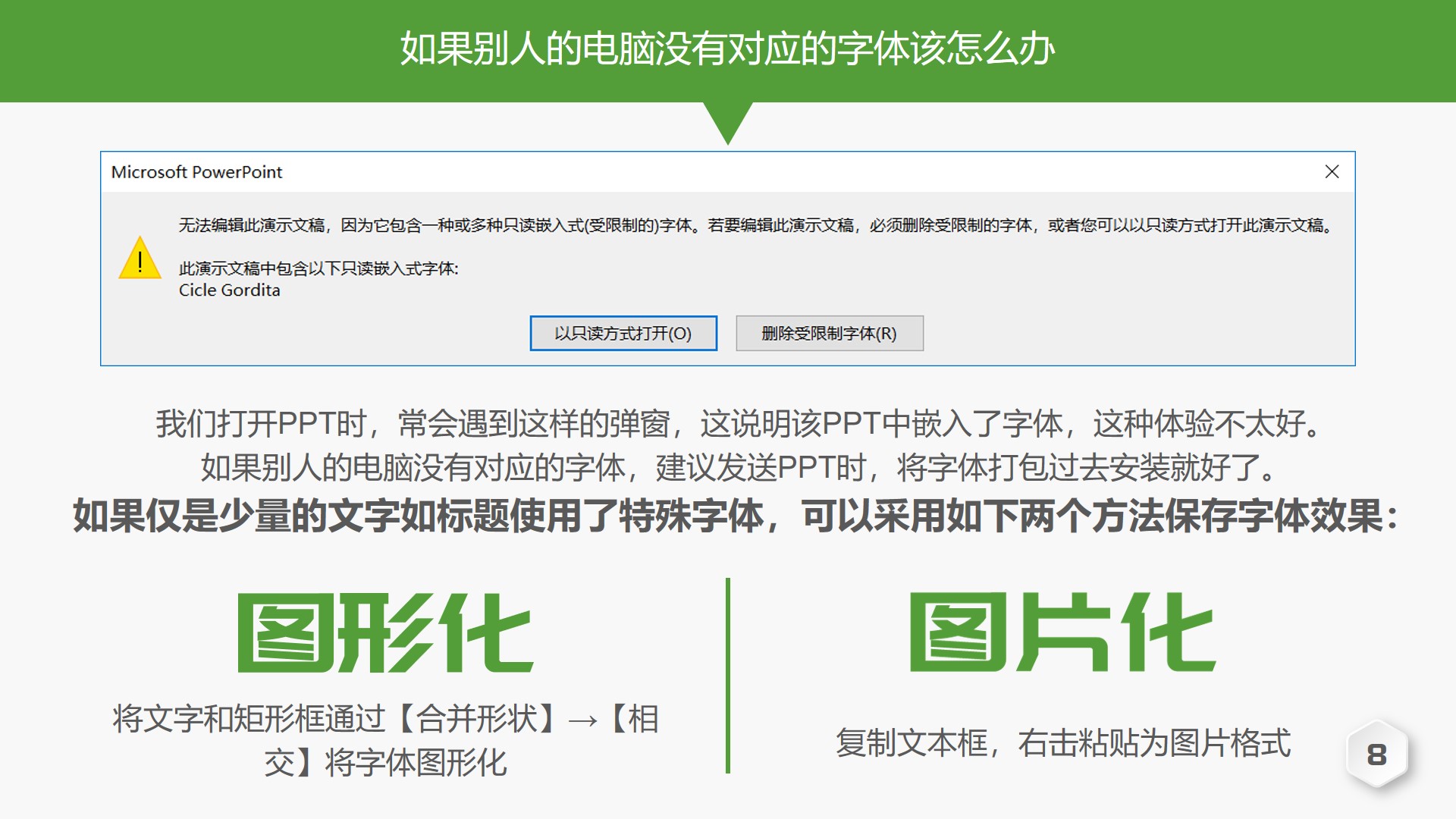Click the Microsoft PowerPoint title bar label
The width and height of the screenshot is (1456, 819).
point(197,173)
